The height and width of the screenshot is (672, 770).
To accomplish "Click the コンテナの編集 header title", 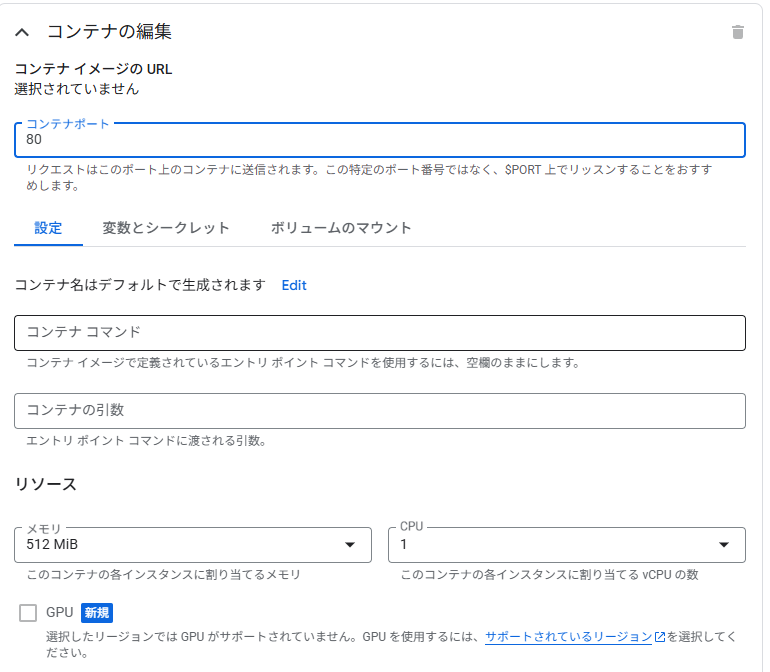I will click(x=110, y=32).
